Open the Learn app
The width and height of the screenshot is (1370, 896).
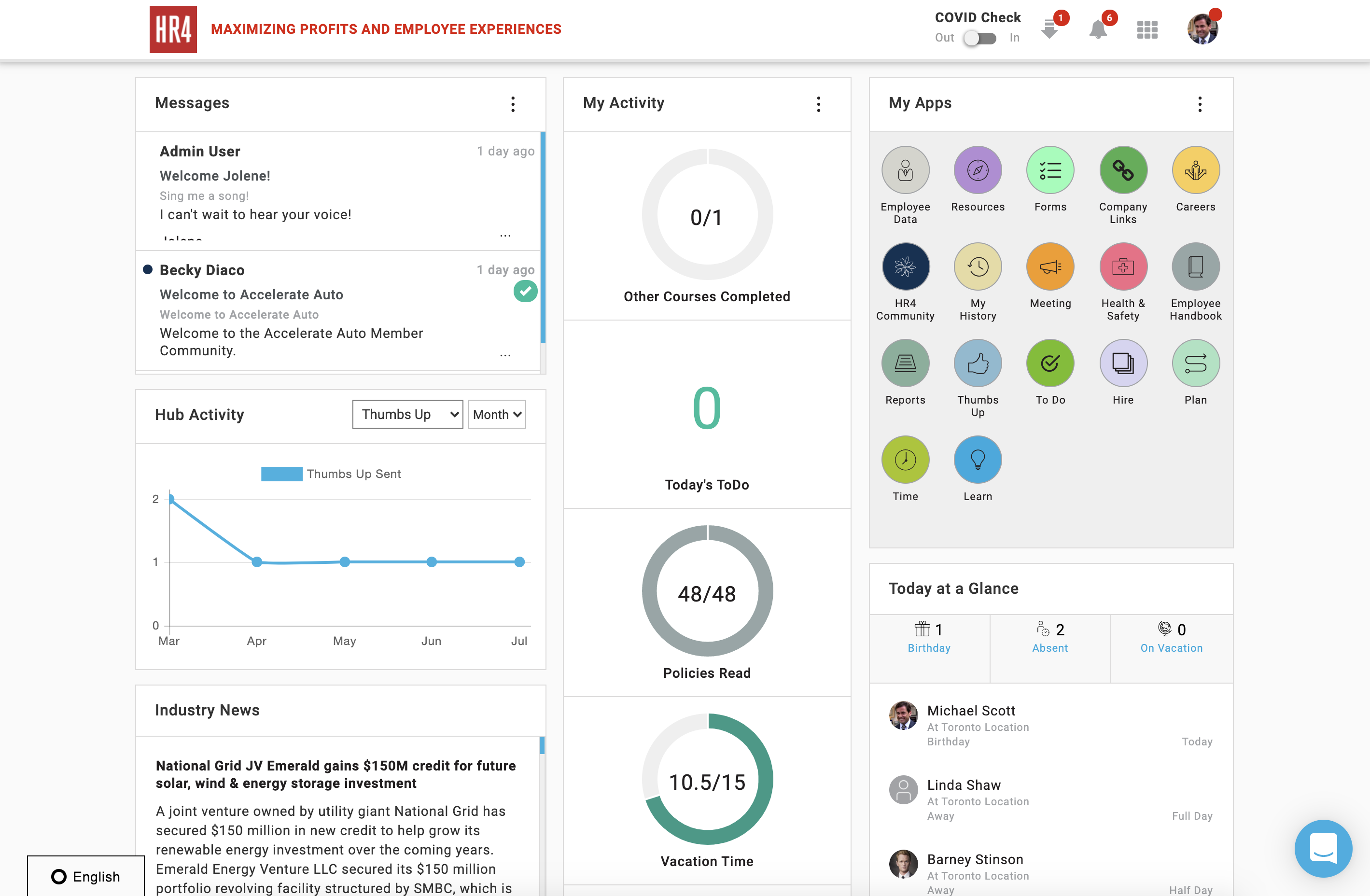click(977, 459)
